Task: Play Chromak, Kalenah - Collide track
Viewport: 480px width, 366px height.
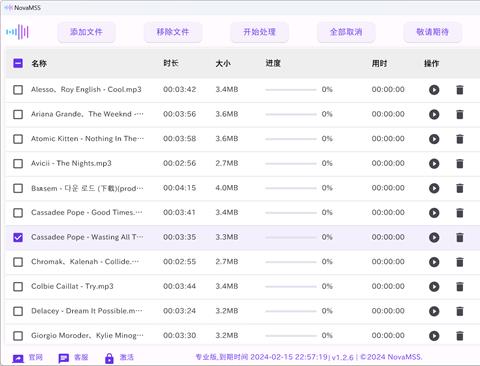Action: click(x=434, y=262)
